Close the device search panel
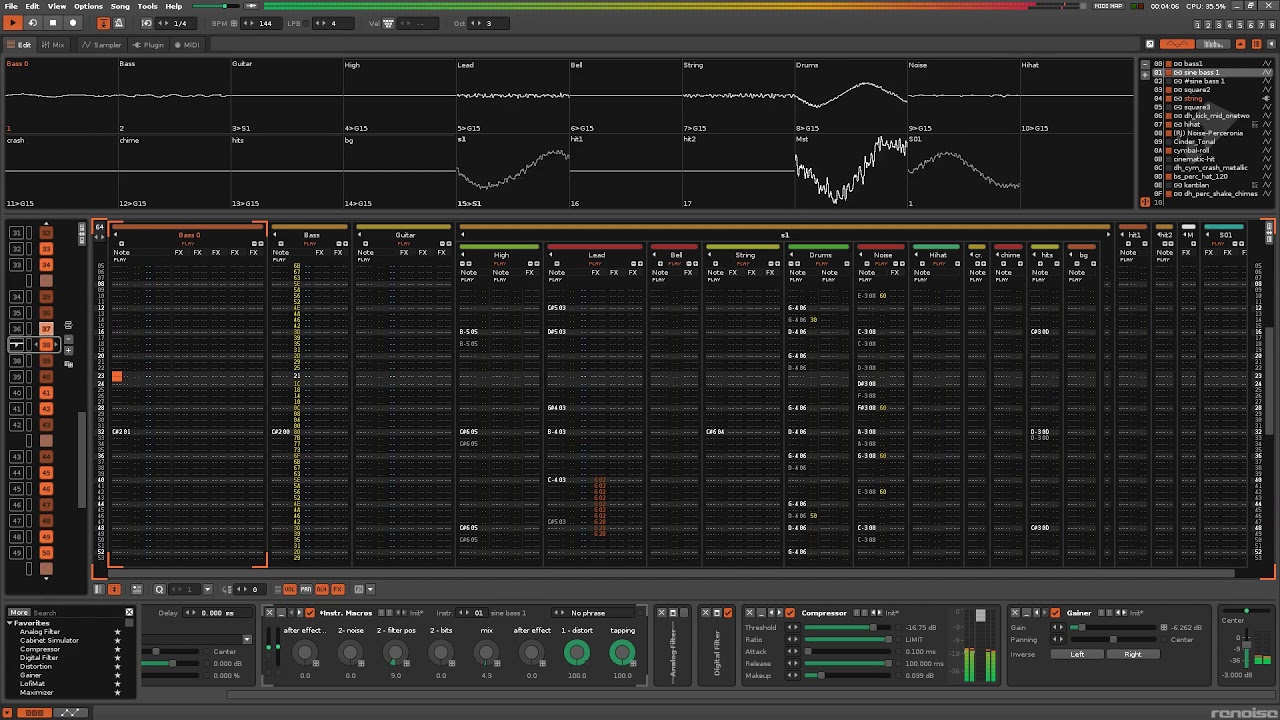 pyautogui.click(x=129, y=612)
